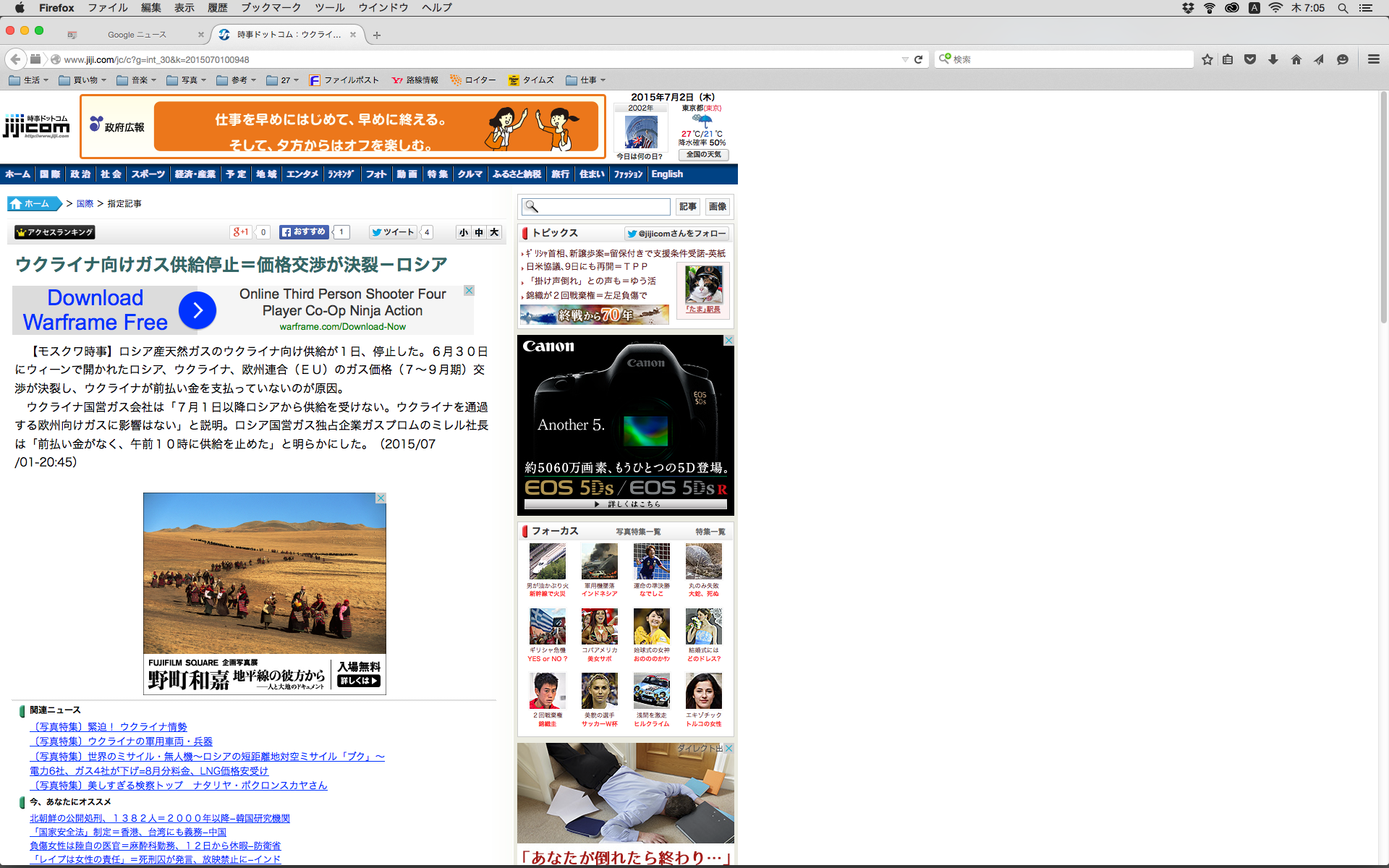Open the 電力6社、ガス4社が下げ related news link
Viewport: 1389px width, 868px height.
coord(149,771)
